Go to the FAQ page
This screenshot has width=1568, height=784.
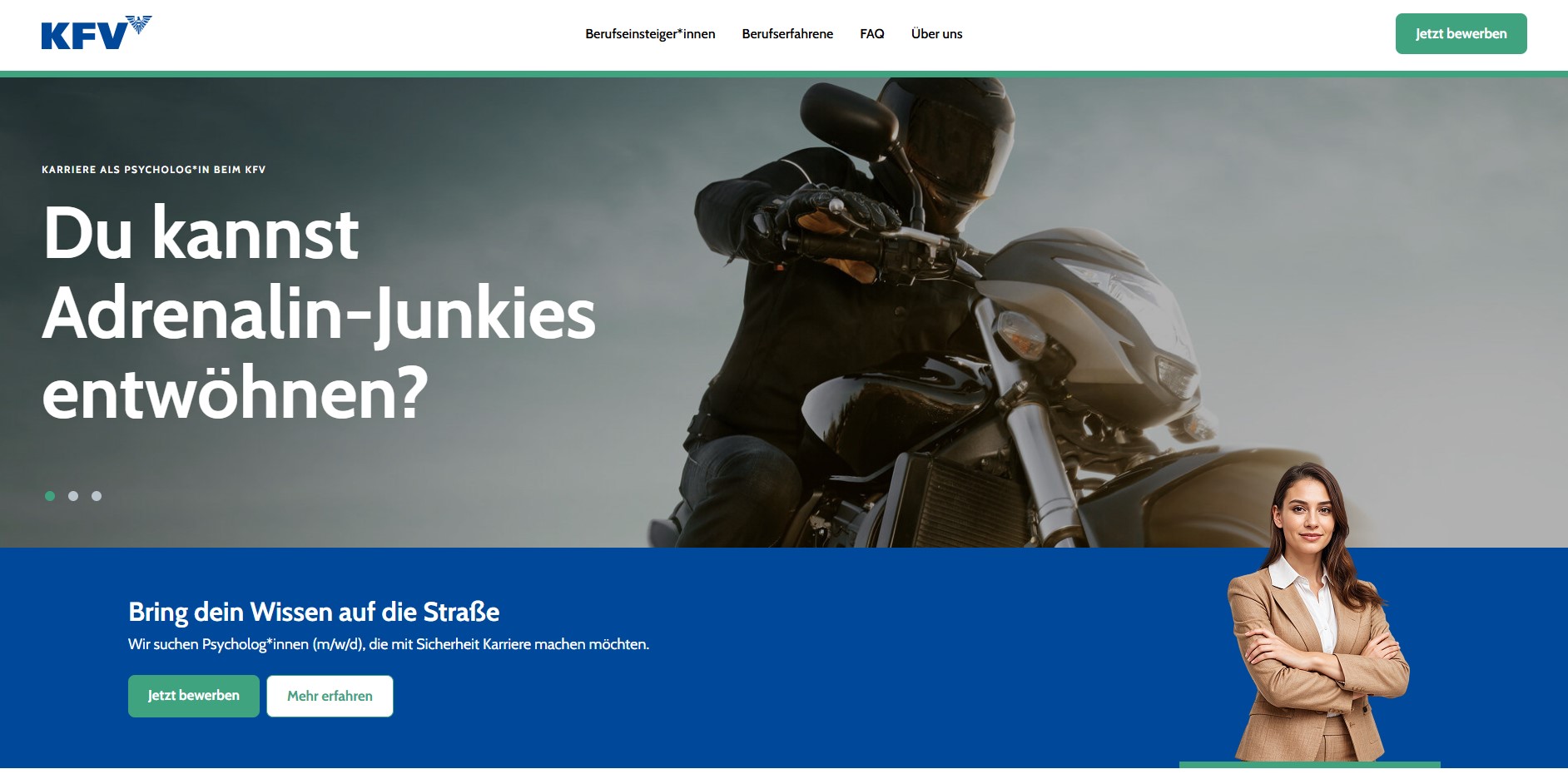[872, 34]
